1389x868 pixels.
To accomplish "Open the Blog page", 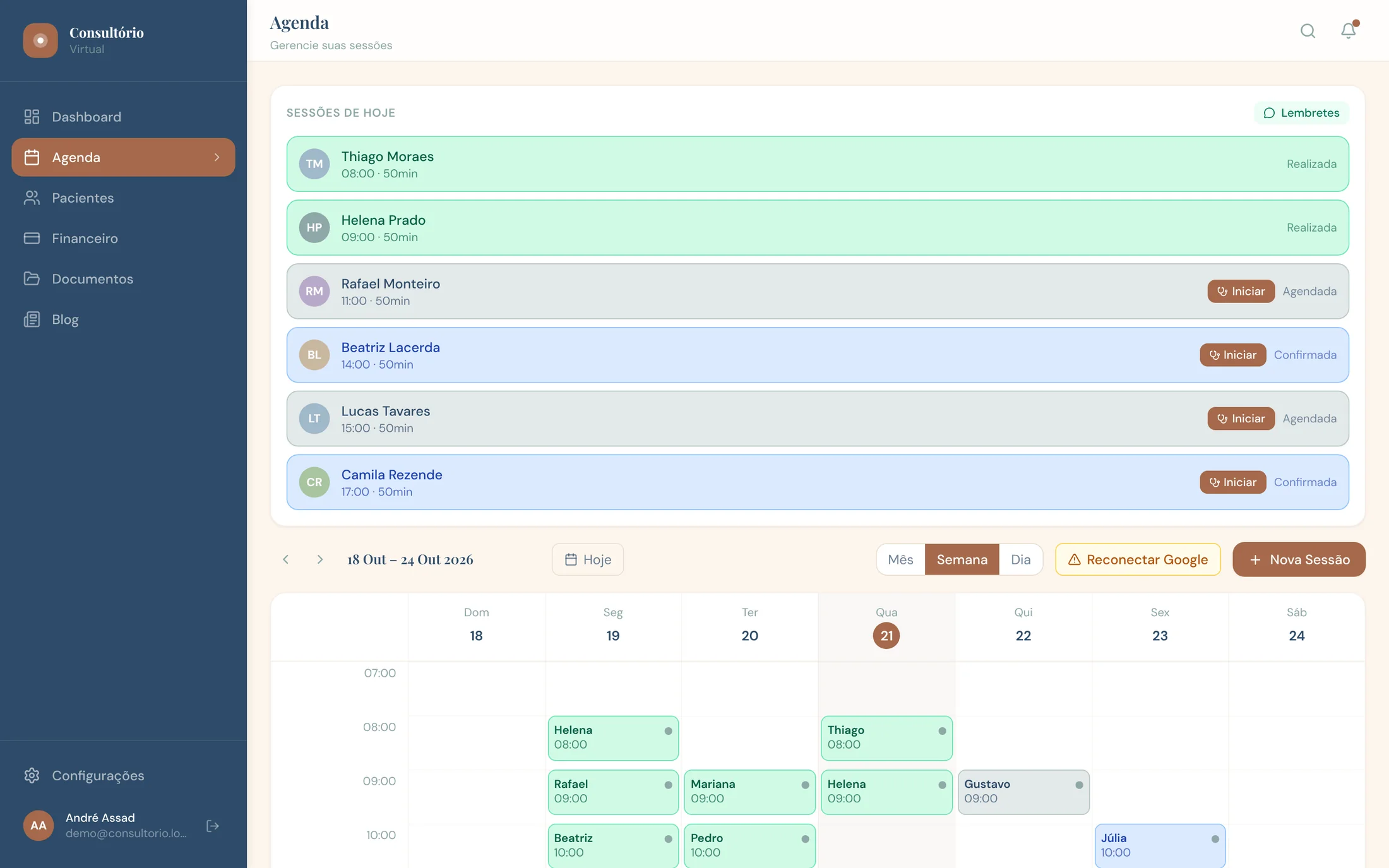I will (123, 319).
